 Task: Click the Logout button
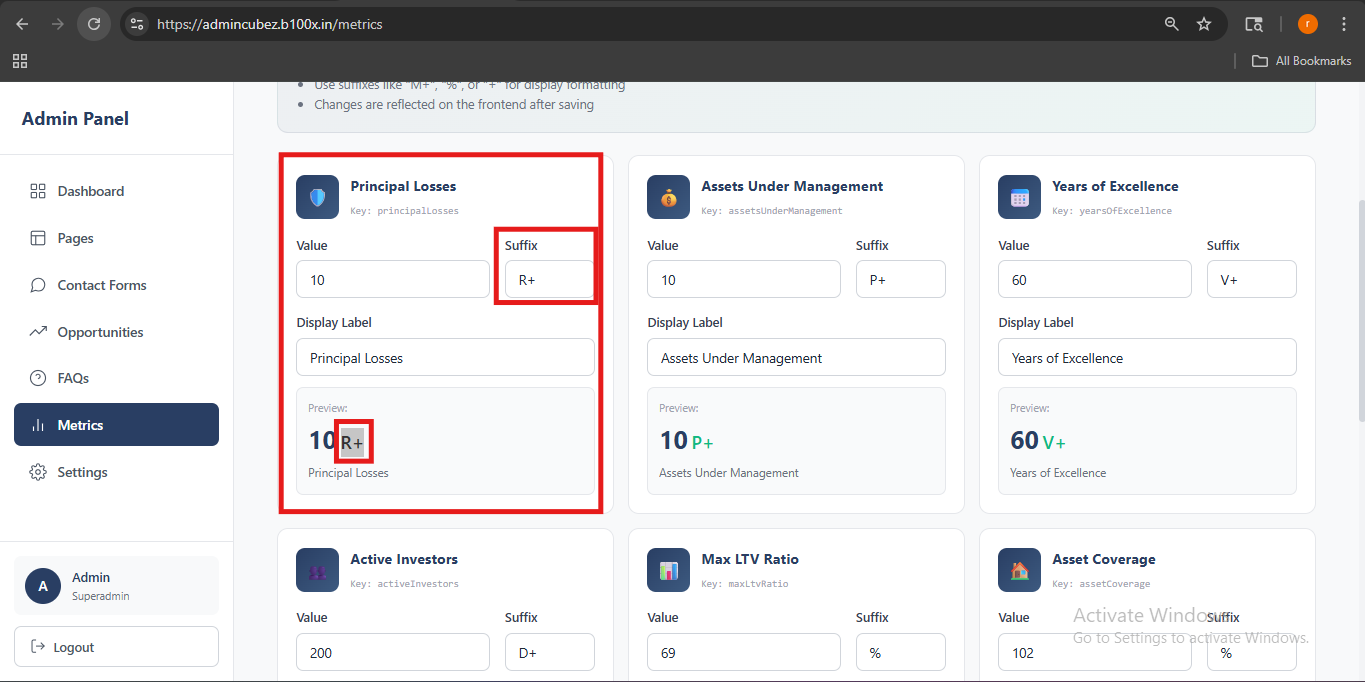(x=116, y=647)
